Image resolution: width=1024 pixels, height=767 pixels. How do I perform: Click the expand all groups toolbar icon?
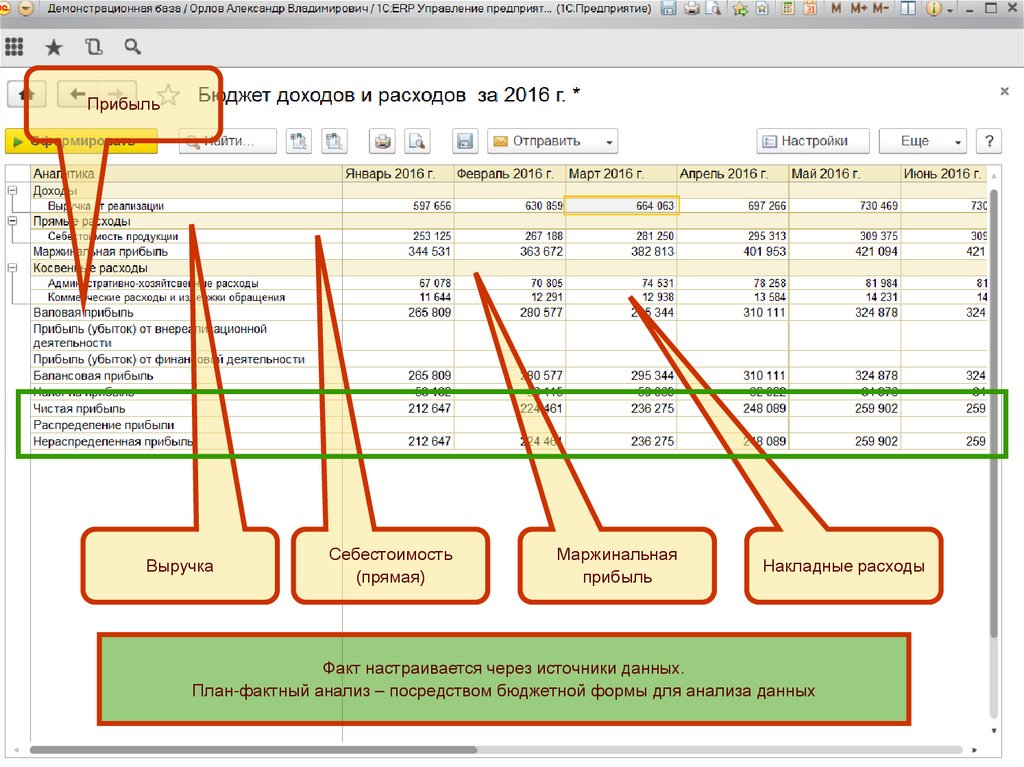[x=299, y=141]
